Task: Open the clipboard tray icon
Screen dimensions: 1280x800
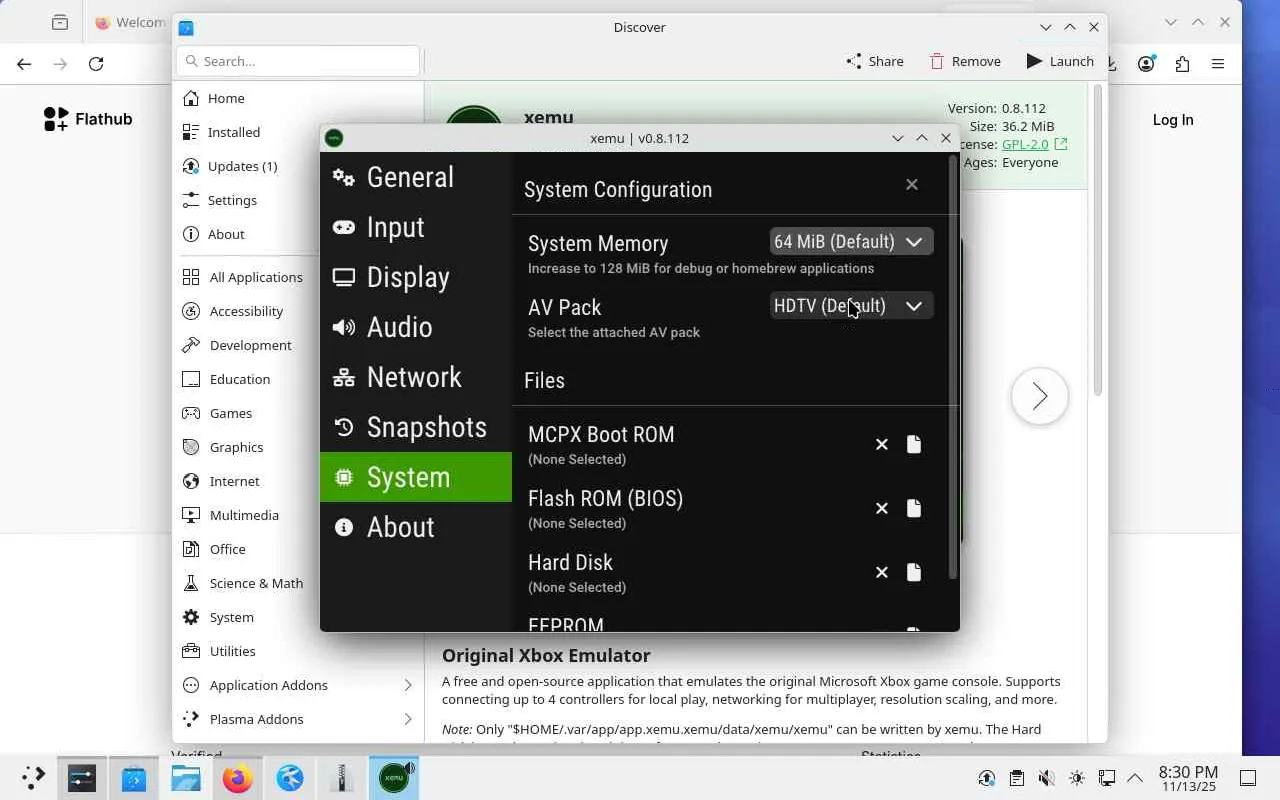Action: click(1016, 778)
